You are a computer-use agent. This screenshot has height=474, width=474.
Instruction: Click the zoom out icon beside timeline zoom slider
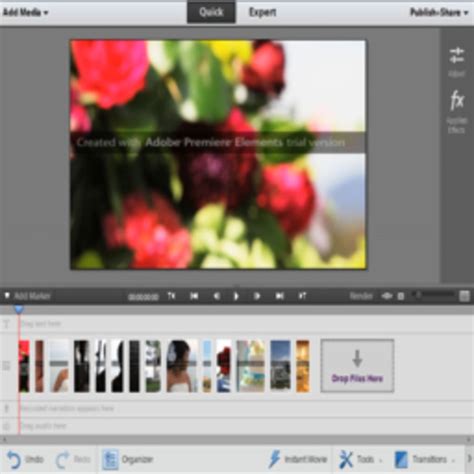coord(401,296)
